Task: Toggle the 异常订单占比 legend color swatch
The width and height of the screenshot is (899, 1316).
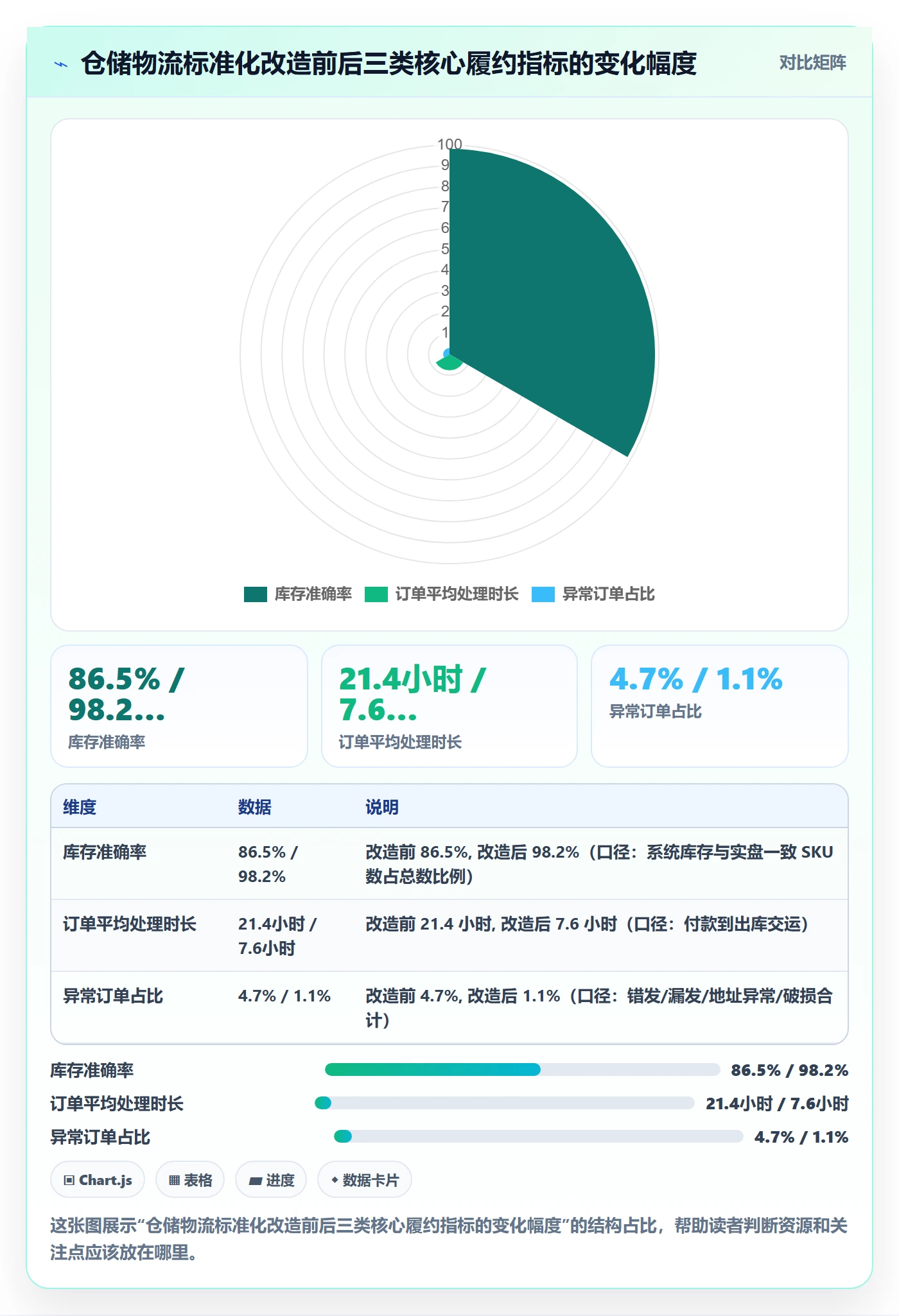Action: 543,594
